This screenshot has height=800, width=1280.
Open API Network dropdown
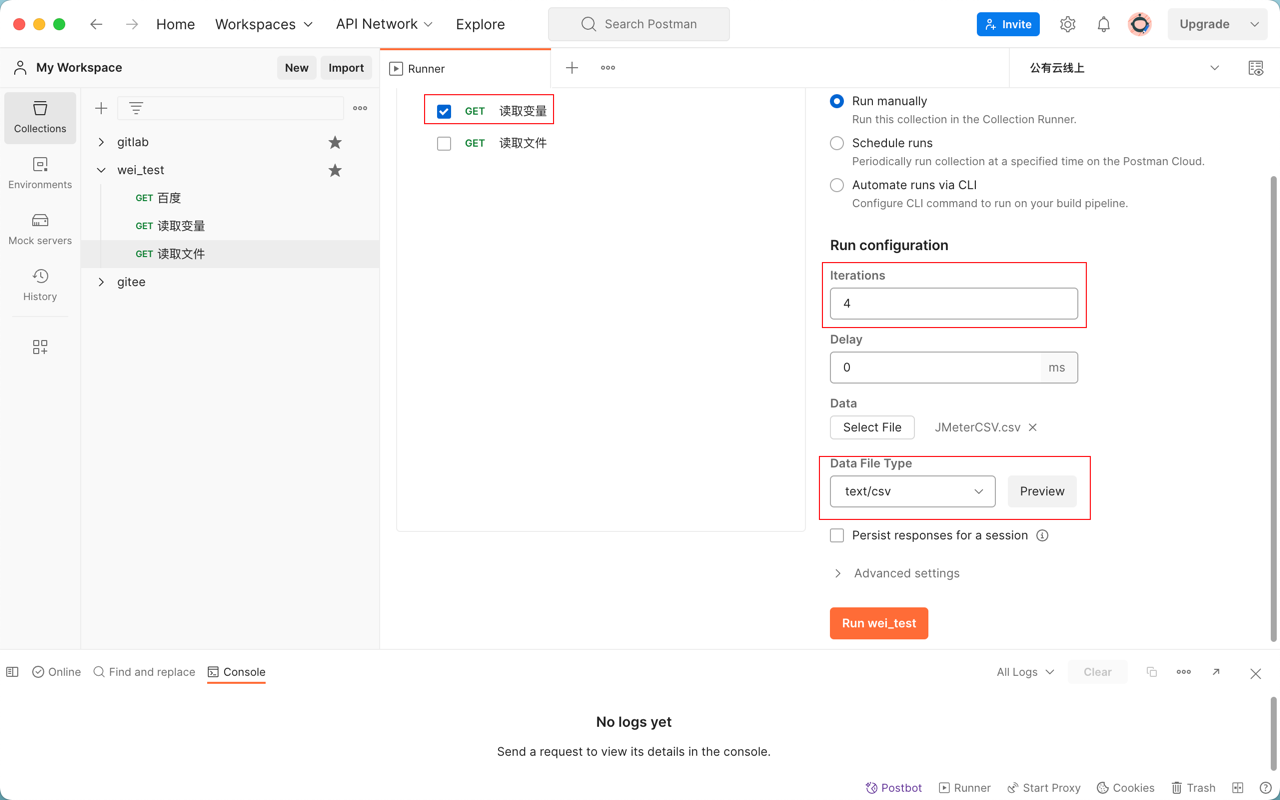384,24
